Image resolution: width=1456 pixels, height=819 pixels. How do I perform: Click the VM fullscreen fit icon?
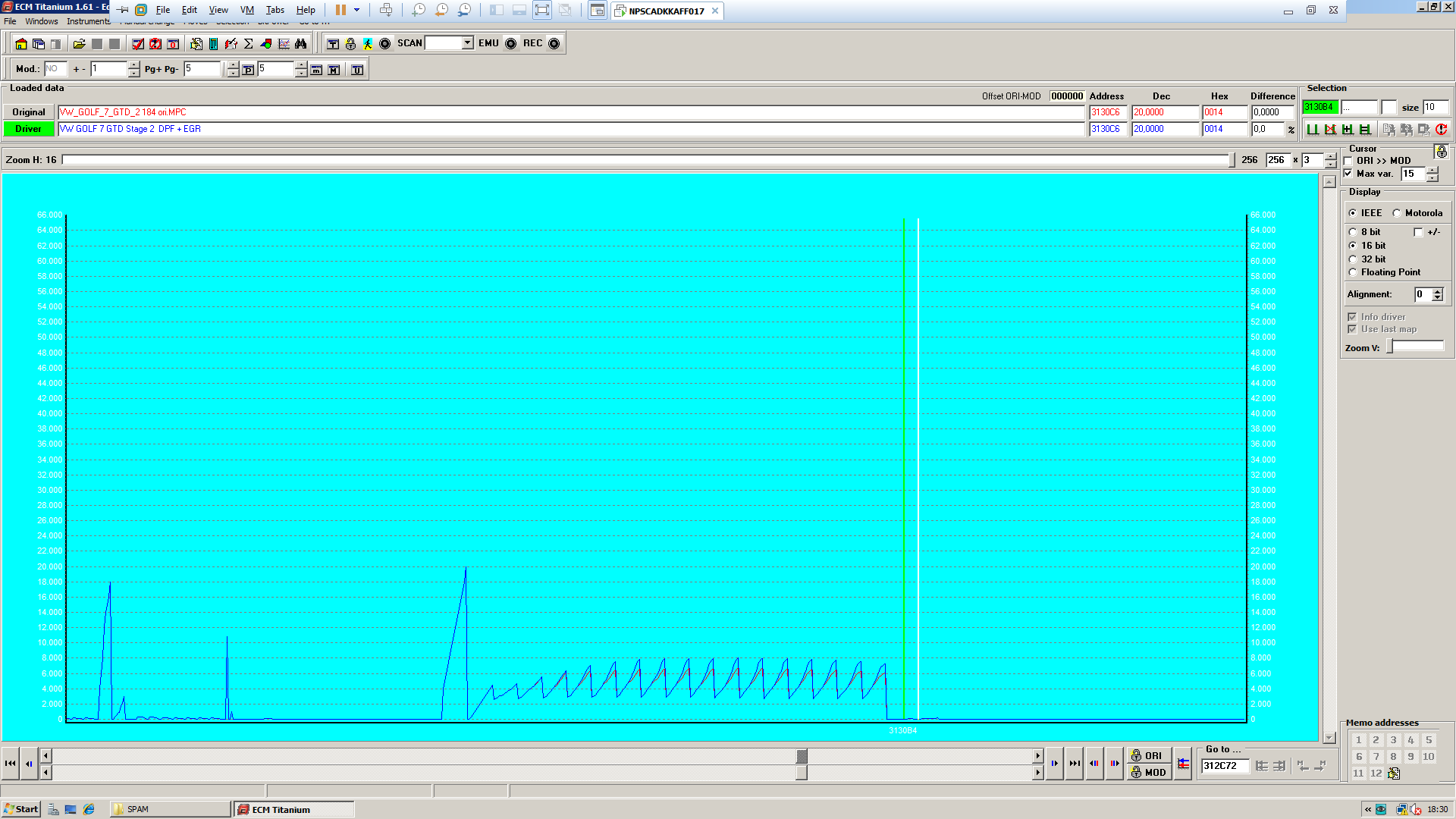tap(542, 10)
